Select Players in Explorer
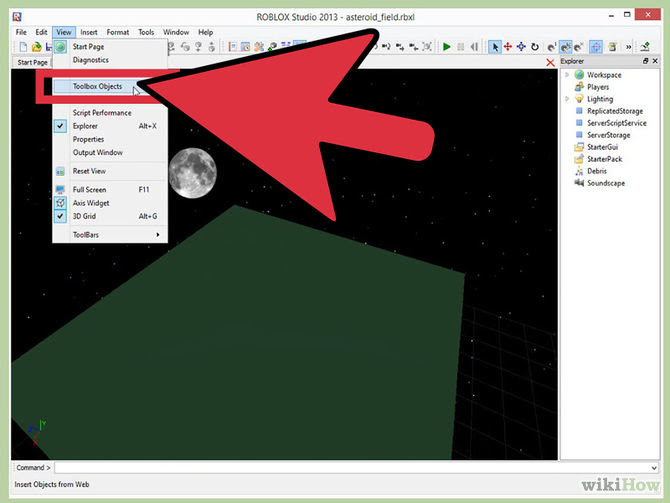 pyautogui.click(x=598, y=87)
